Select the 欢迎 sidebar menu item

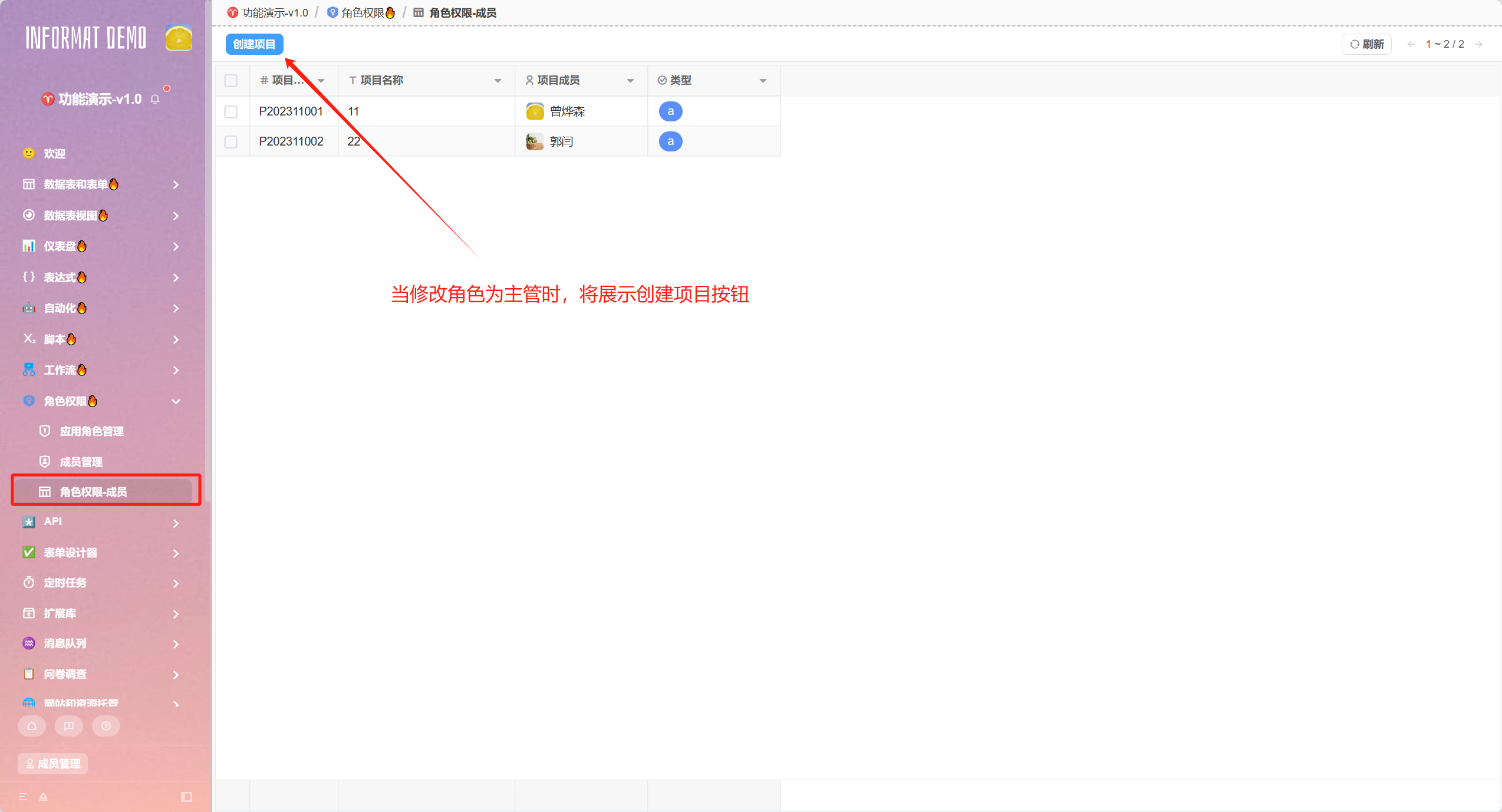click(54, 154)
